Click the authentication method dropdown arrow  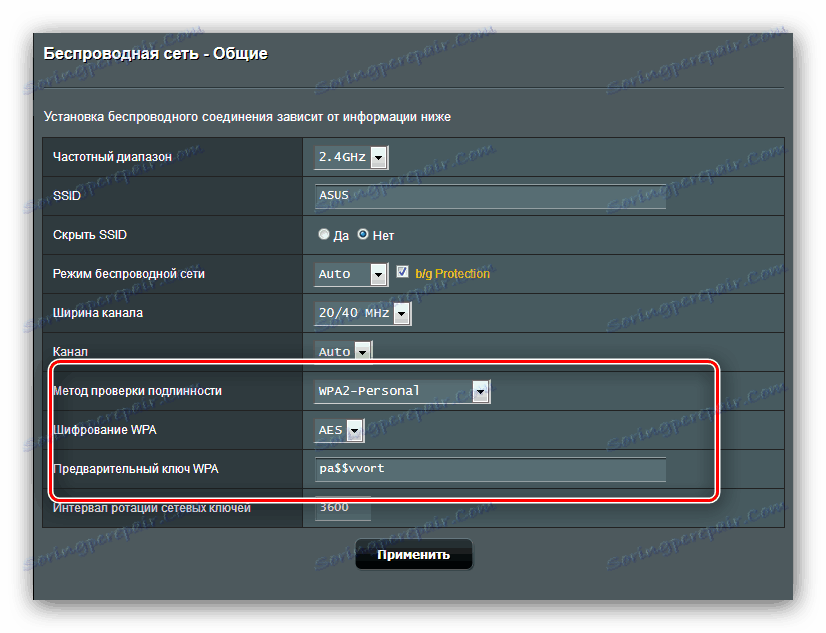coord(480,391)
